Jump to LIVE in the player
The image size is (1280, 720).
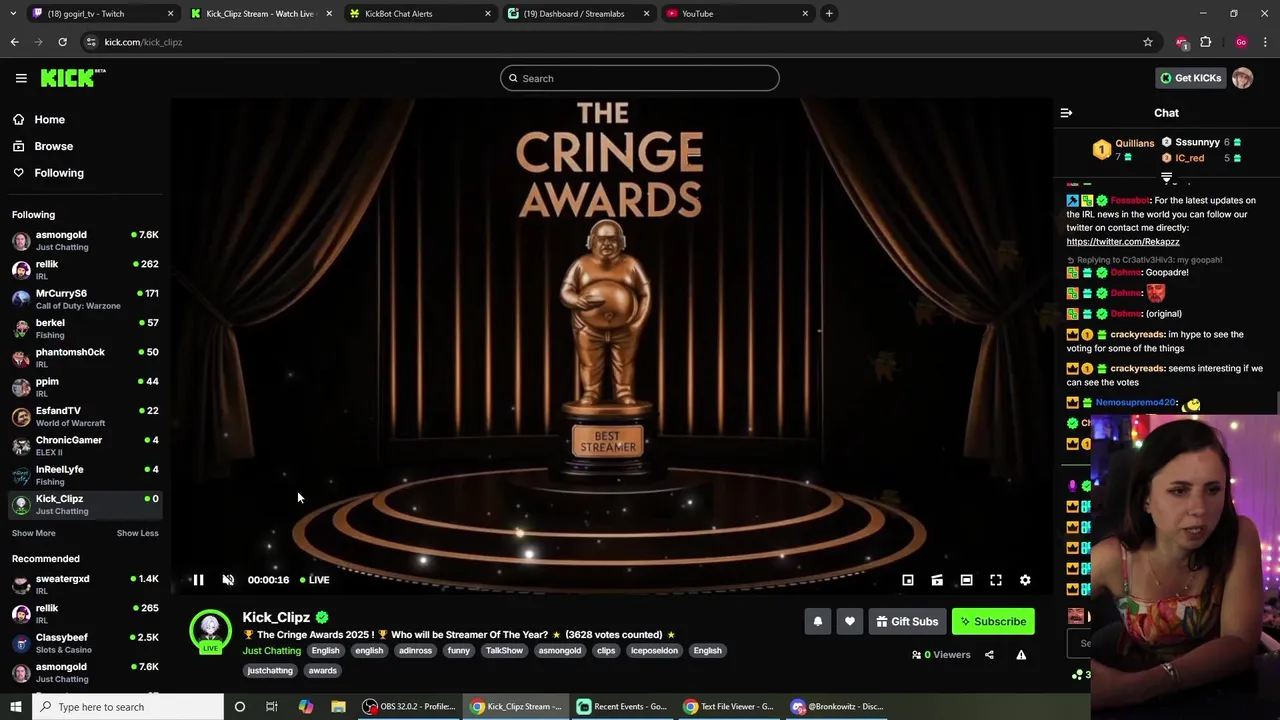pyautogui.click(x=315, y=580)
